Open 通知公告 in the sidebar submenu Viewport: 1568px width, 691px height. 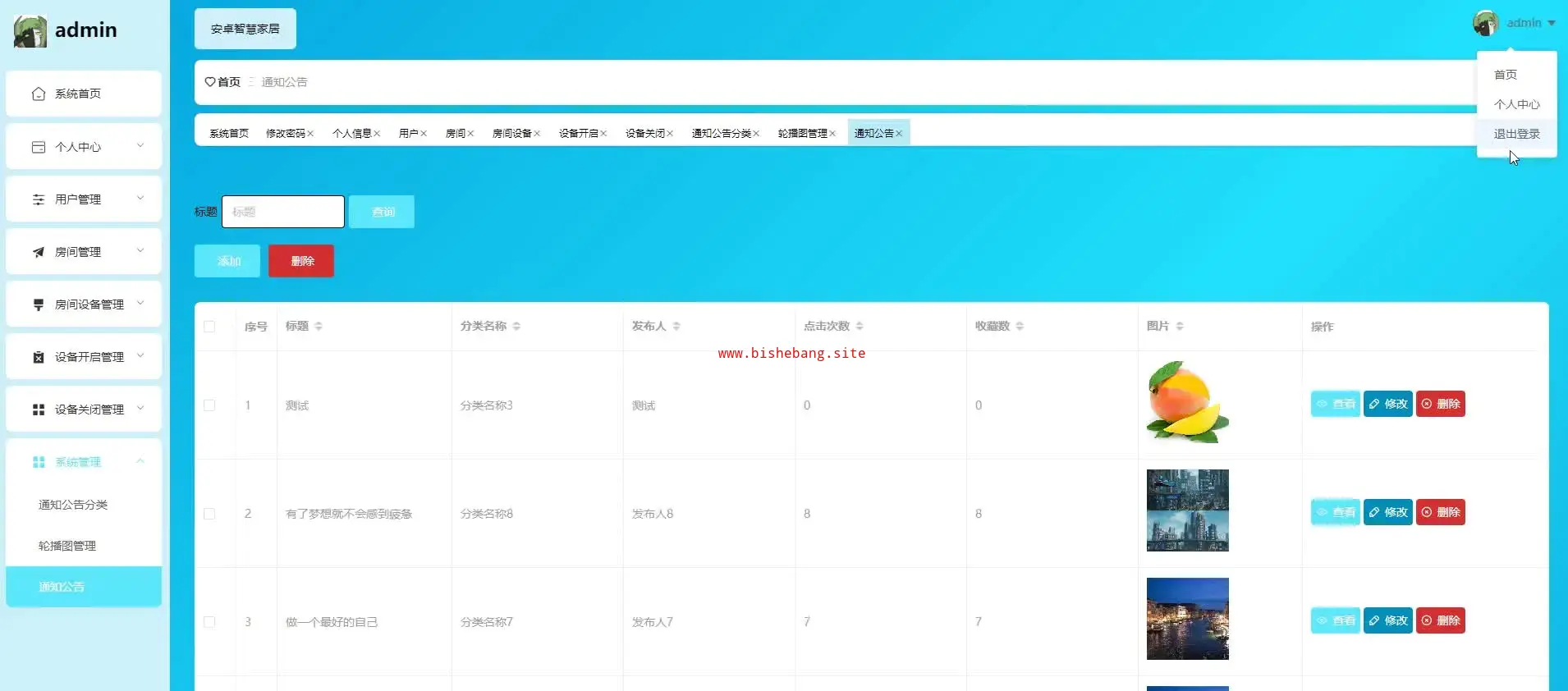pos(84,587)
